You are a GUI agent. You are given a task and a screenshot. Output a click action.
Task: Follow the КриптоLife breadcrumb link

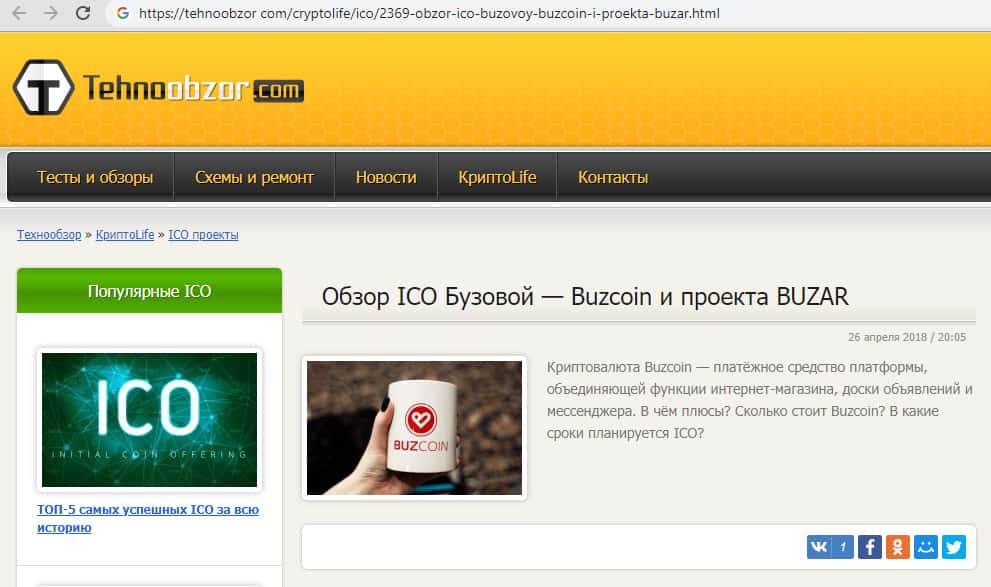pyautogui.click(x=125, y=234)
